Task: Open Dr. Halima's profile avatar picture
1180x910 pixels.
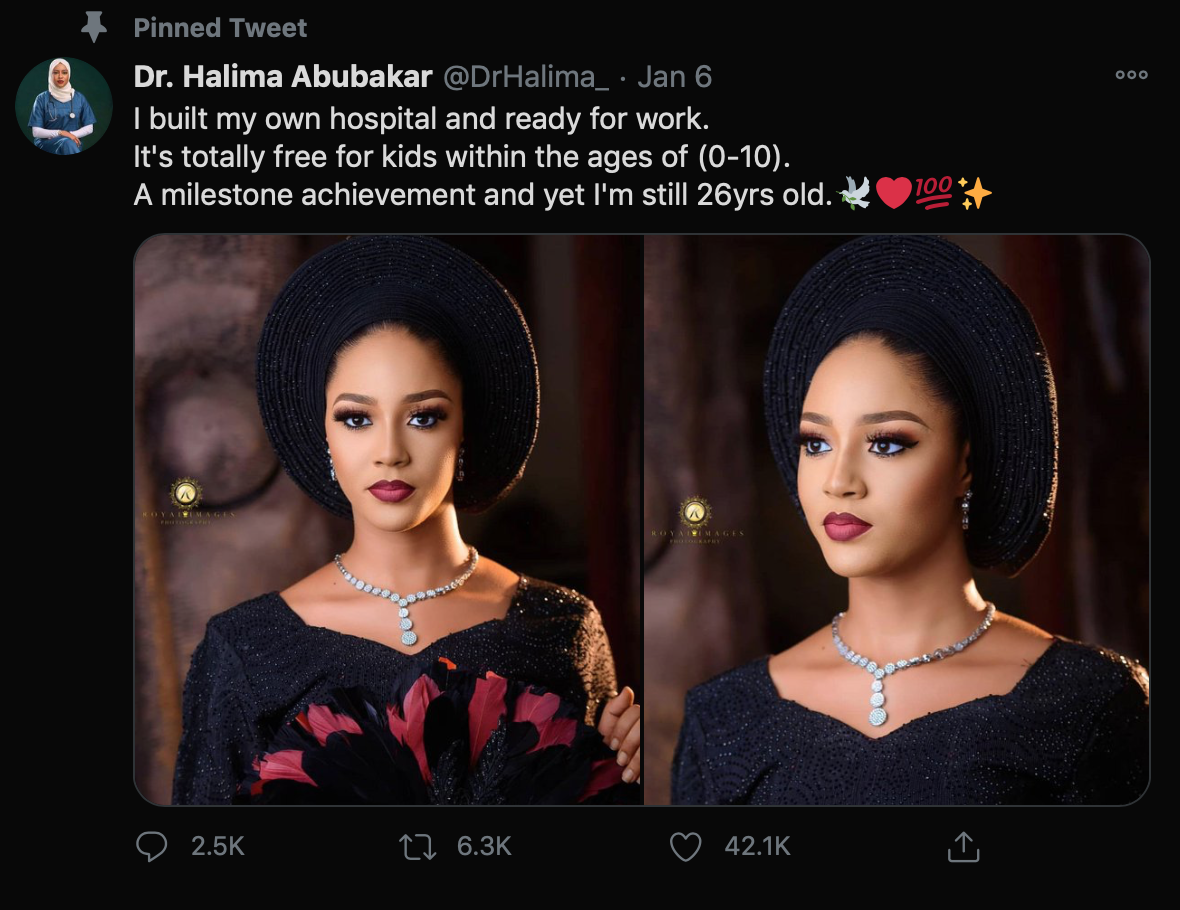Action: 63,106
